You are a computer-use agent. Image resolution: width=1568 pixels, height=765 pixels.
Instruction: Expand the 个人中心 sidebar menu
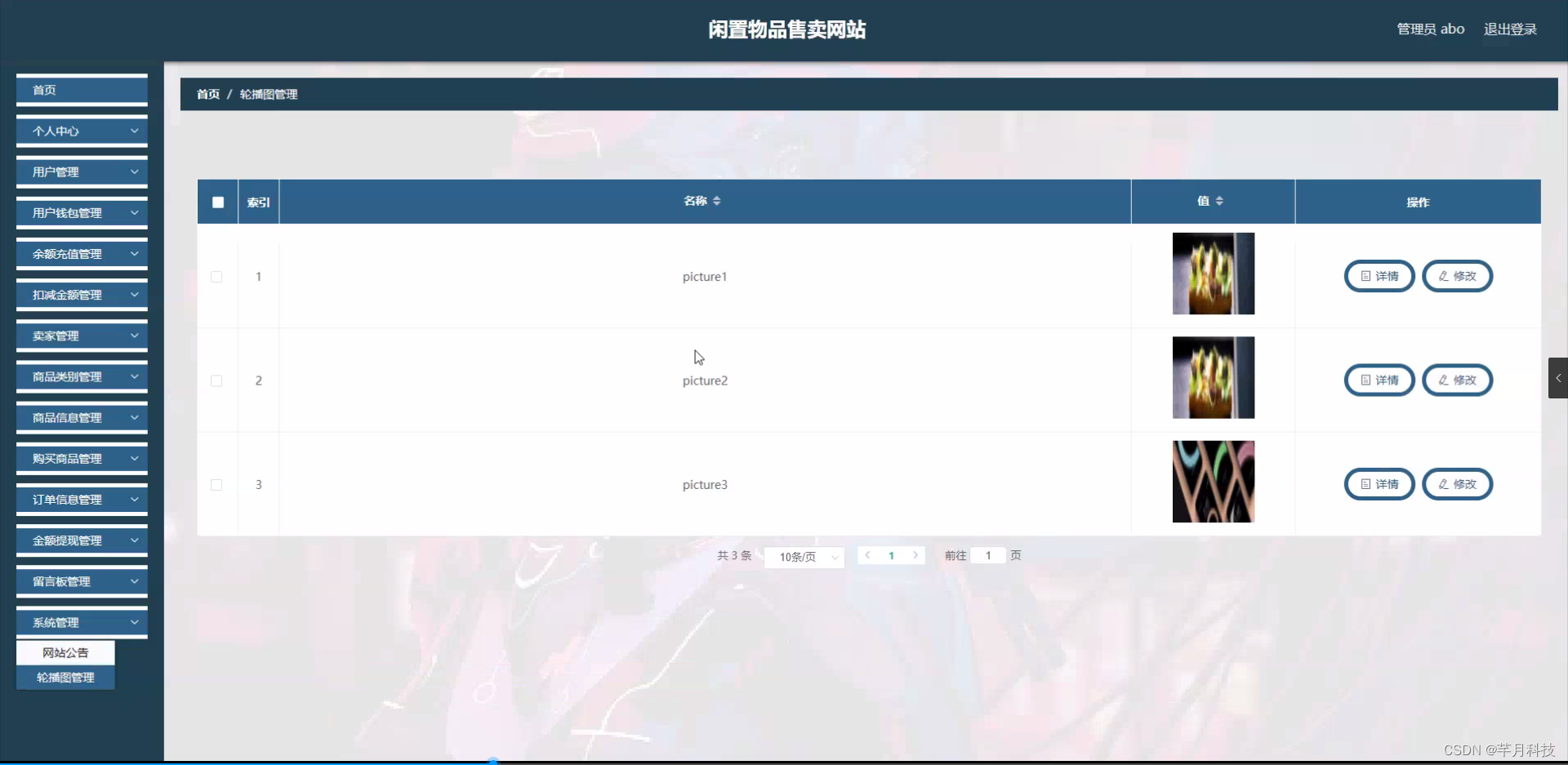coord(81,131)
